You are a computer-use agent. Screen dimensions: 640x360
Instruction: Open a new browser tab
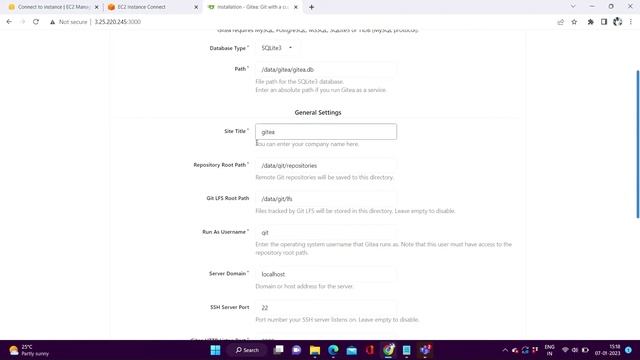(311, 7)
